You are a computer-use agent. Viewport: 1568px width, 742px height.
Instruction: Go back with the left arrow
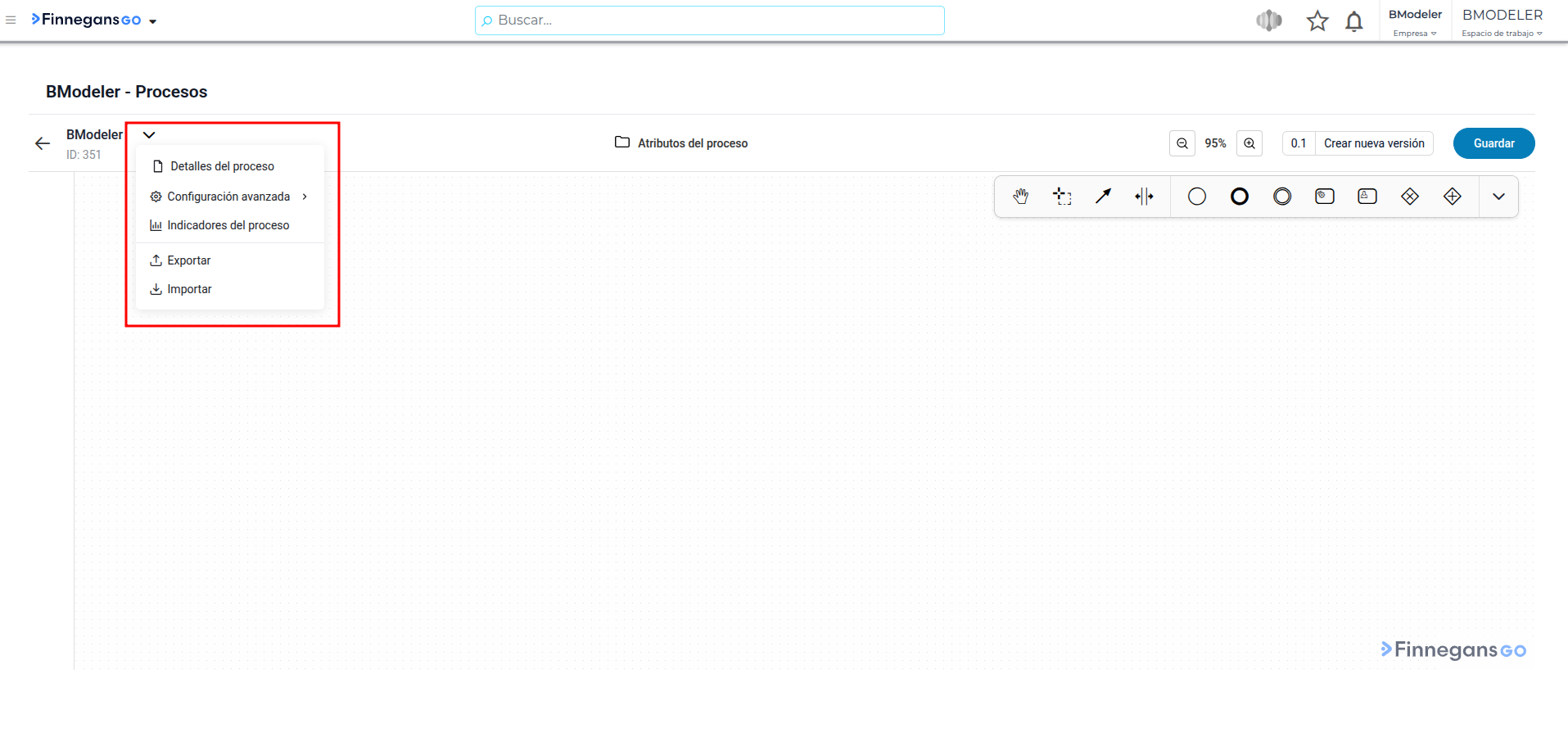click(43, 143)
